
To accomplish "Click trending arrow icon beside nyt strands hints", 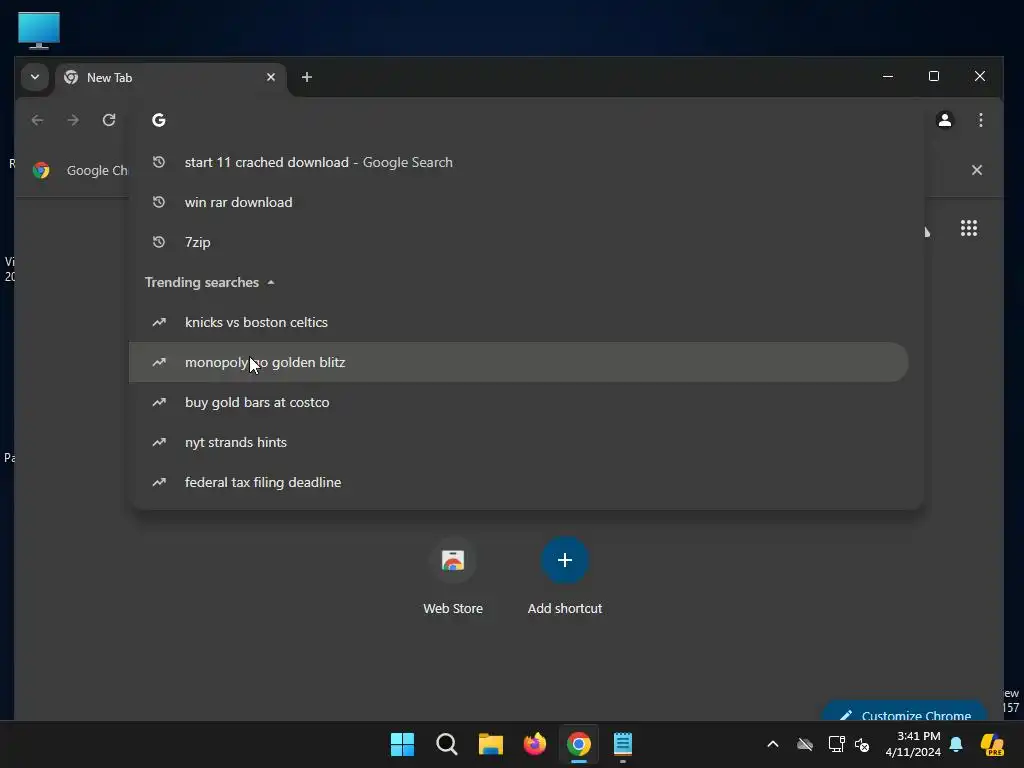I will pyautogui.click(x=159, y=442).
